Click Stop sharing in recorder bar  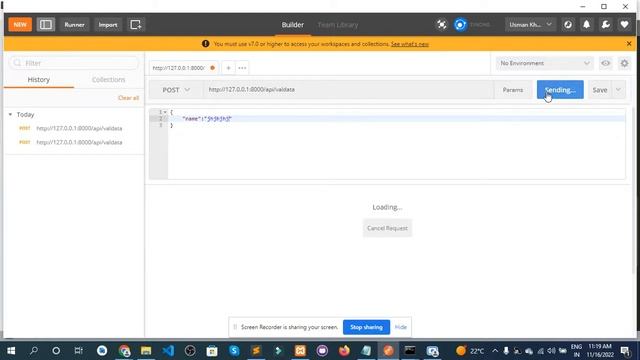tap(366, 327)
